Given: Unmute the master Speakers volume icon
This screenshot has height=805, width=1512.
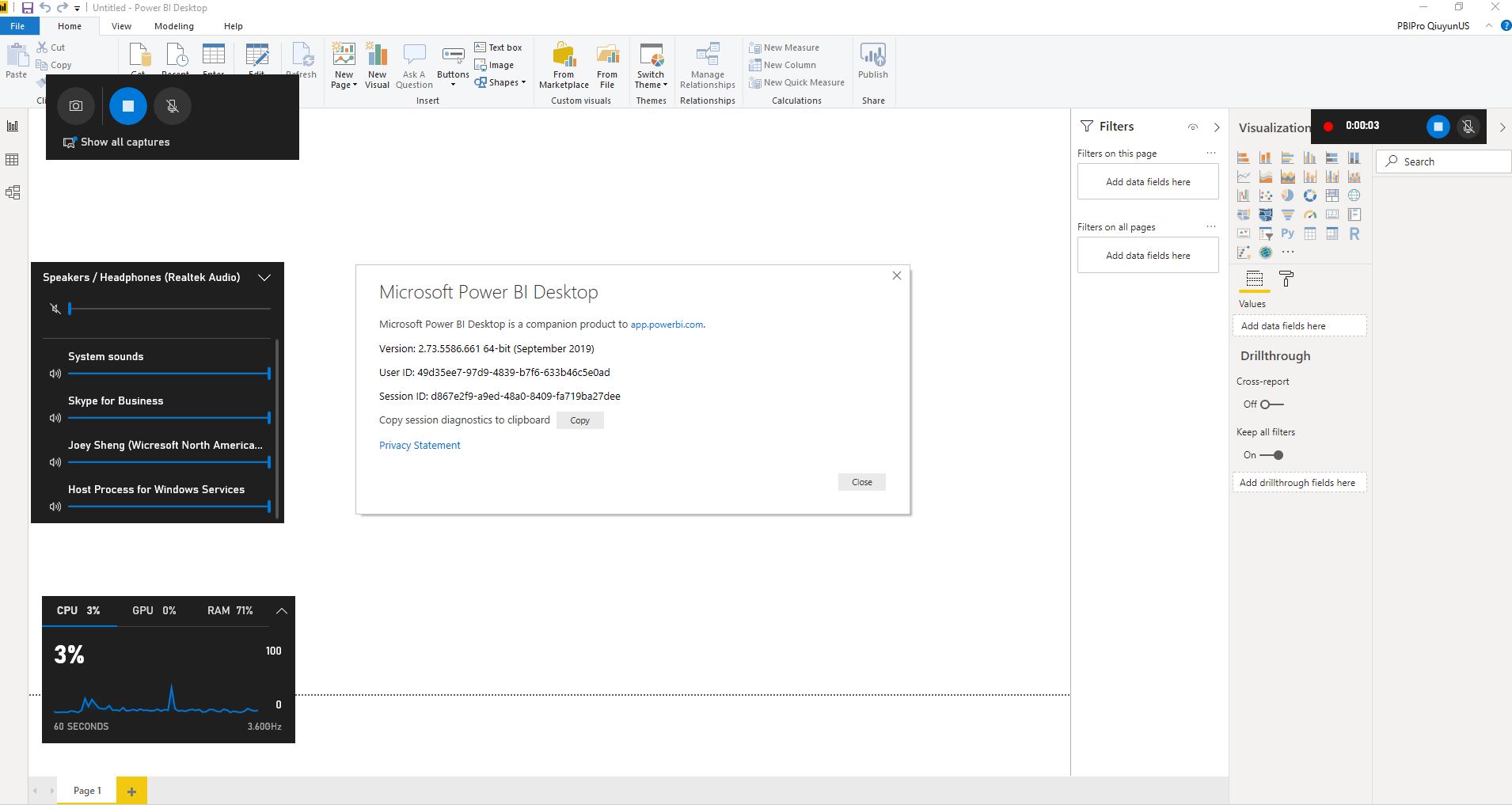Looking at the screenshot, I should pyautogui.click(x=55, y=309).
